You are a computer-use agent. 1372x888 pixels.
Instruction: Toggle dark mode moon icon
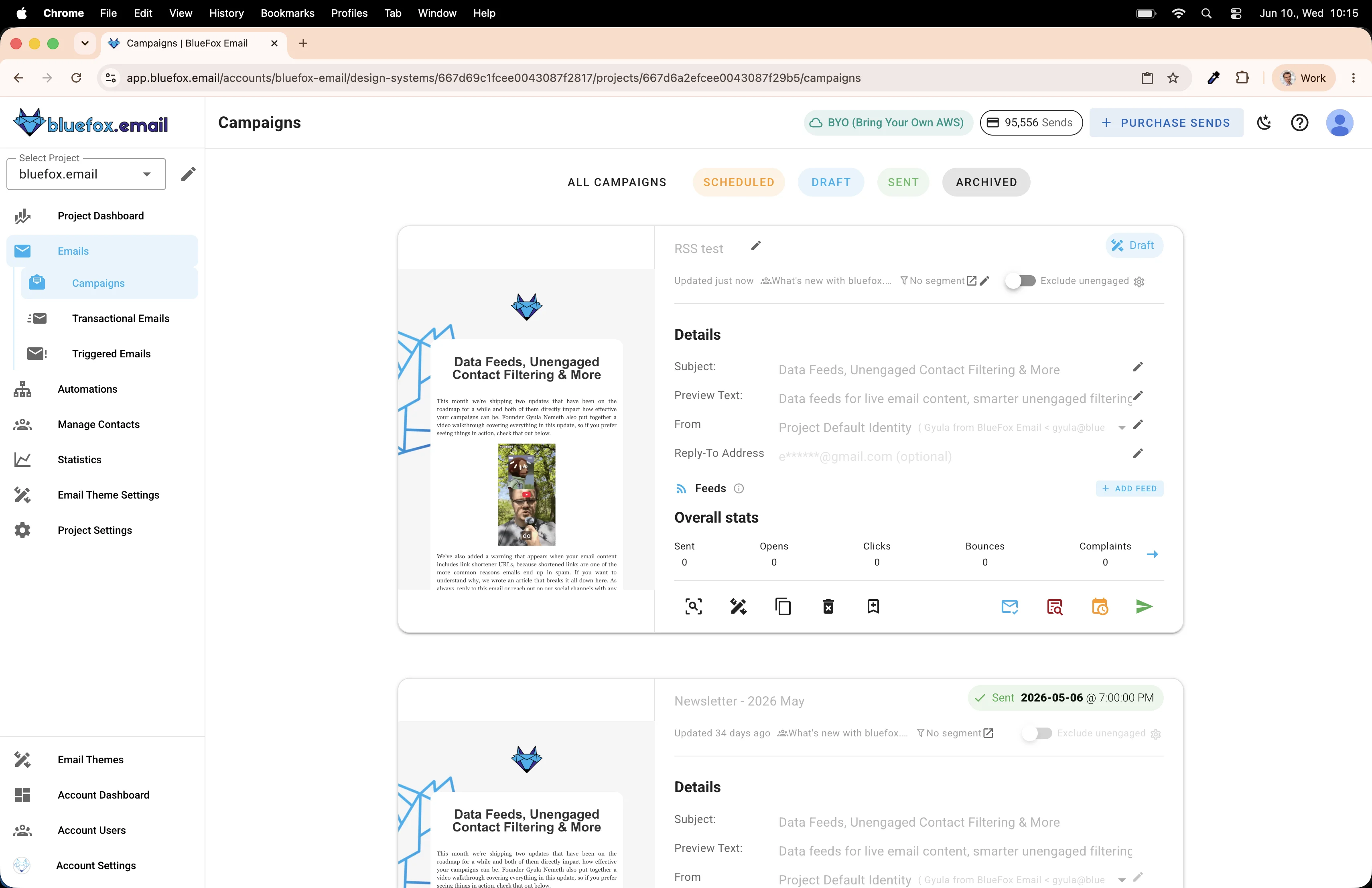[x=1264, y=123]
